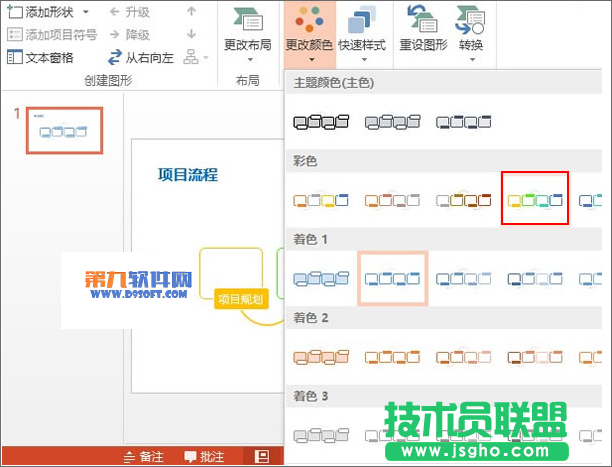Toggle 从右向左 right-to-left direction
This screenshot has height=467, width=612.
click(141, 58)
